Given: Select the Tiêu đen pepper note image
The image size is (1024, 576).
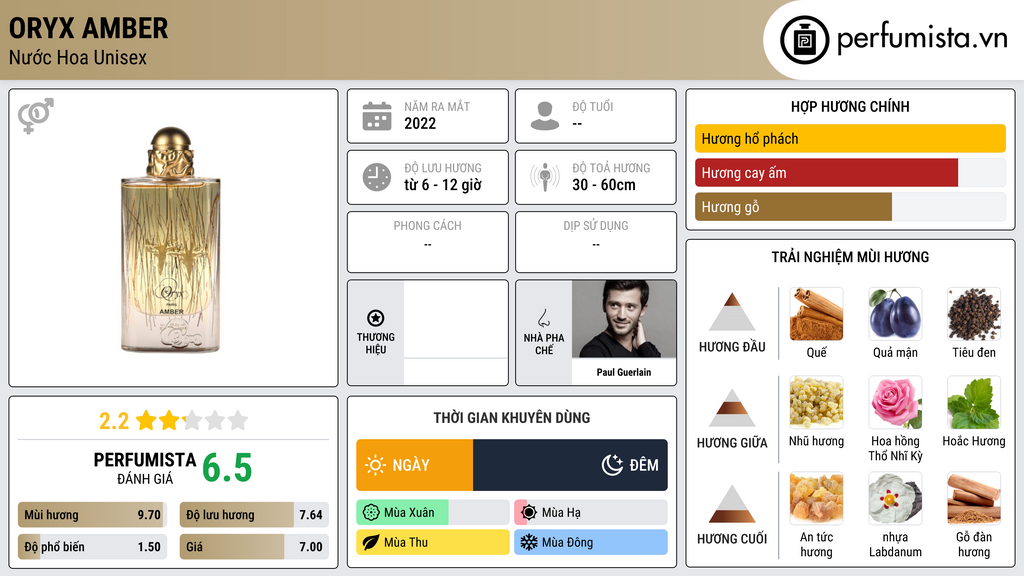Looking at the screenshot, I should pyautogui.click(x=974, y=314).
